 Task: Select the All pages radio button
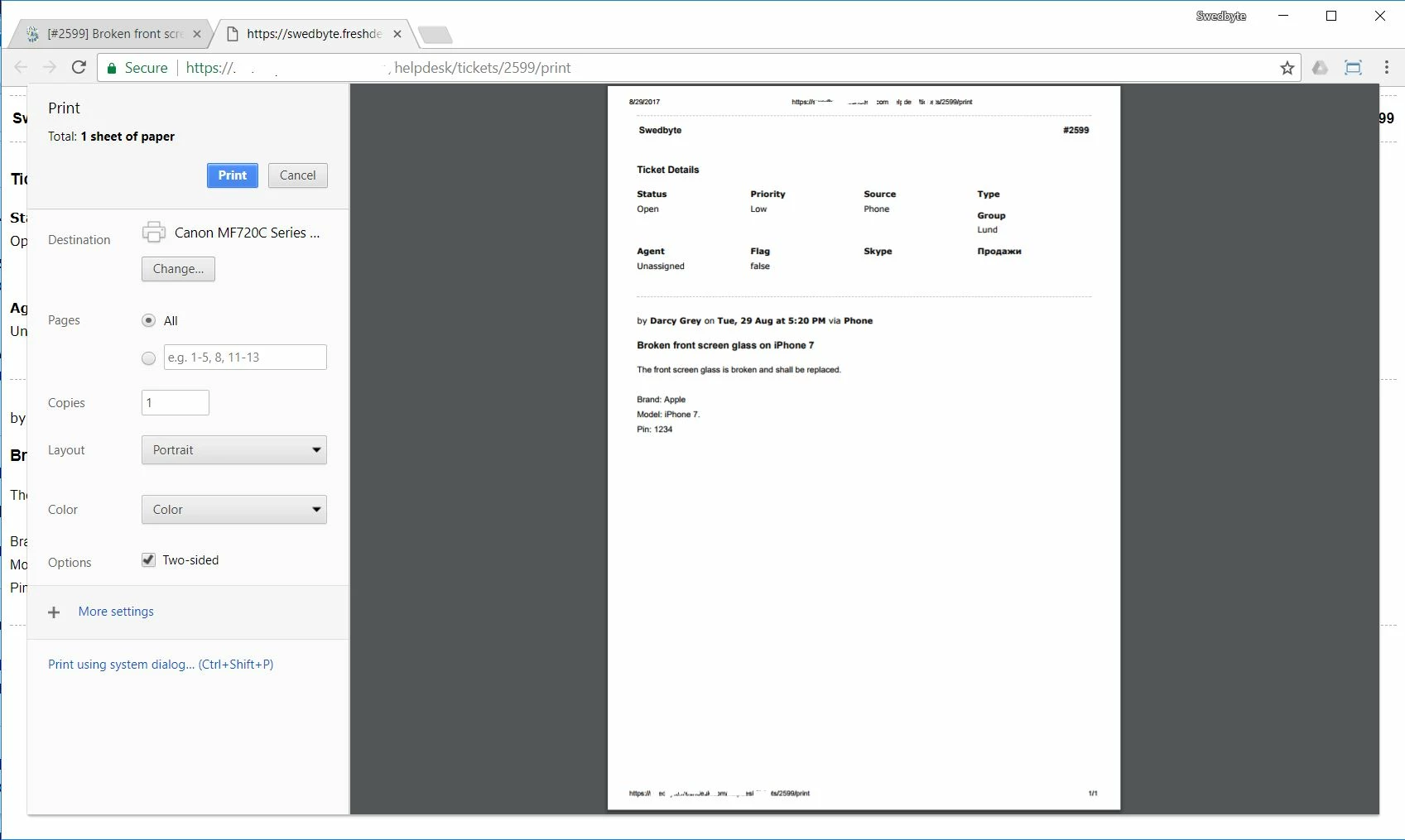tap(148, 320)
